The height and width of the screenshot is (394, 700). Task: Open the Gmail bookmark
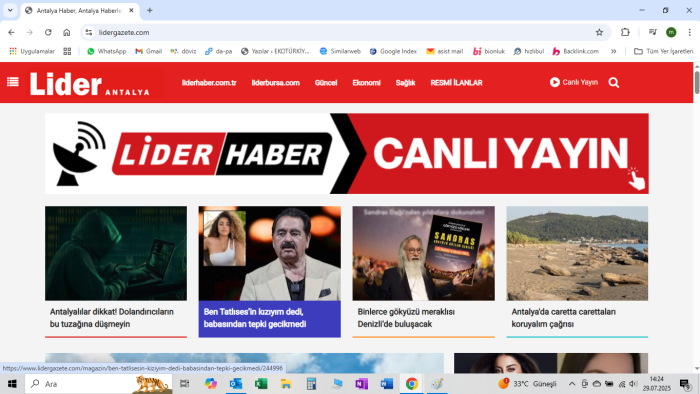pyautogui.click(x=148, y=51)
